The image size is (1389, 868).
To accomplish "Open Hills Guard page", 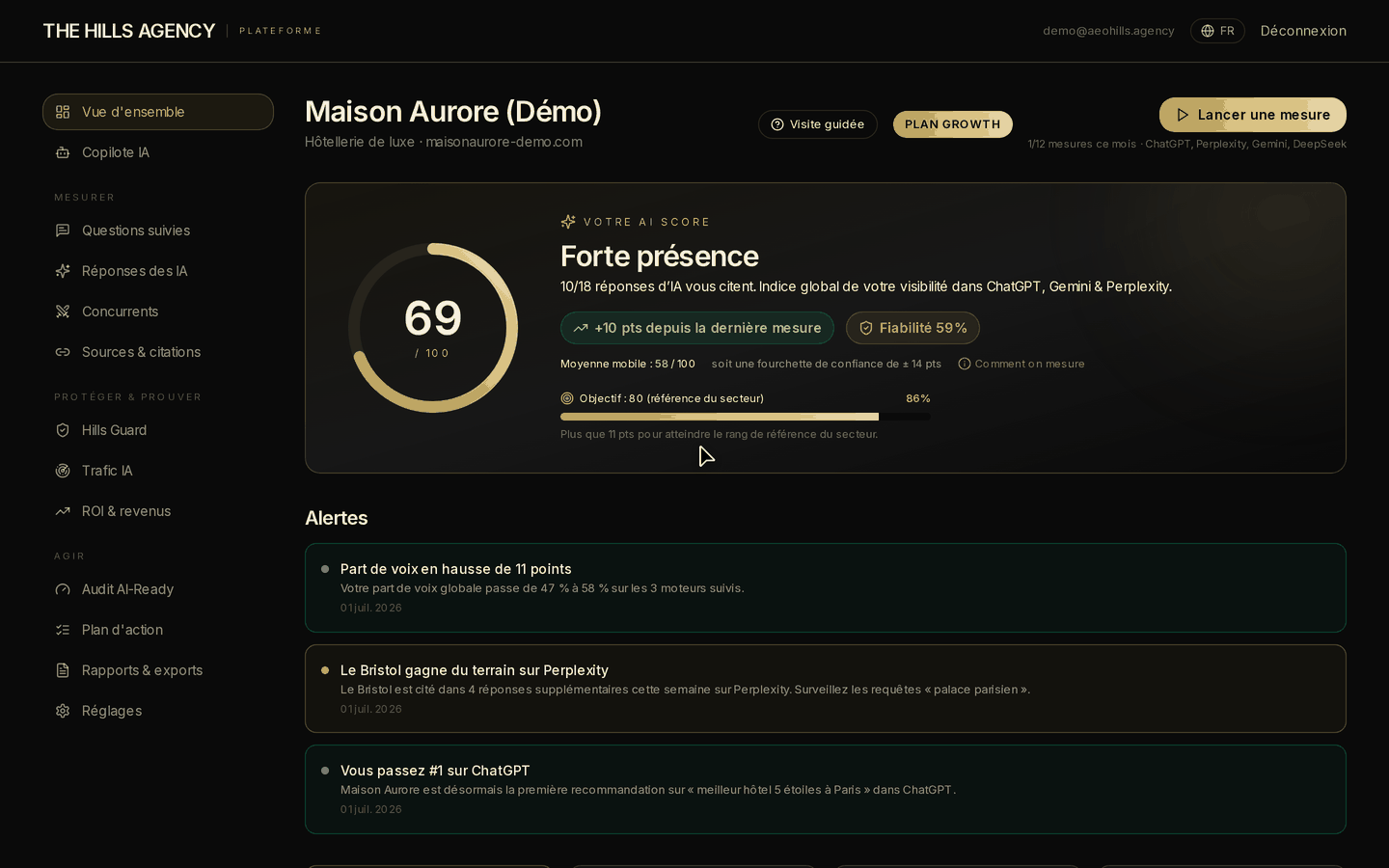I will [x=158, y=430].
